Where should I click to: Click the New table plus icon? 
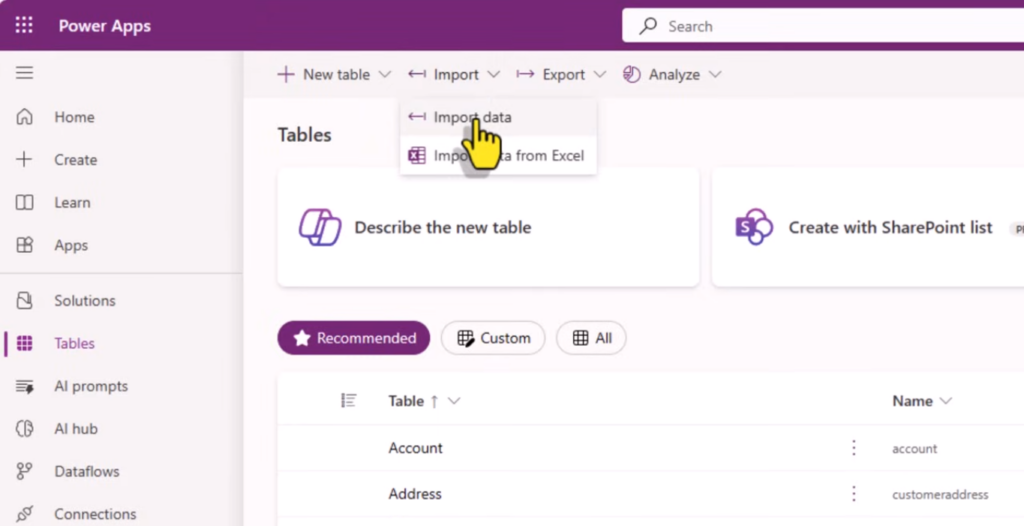(x=286, y=74)
